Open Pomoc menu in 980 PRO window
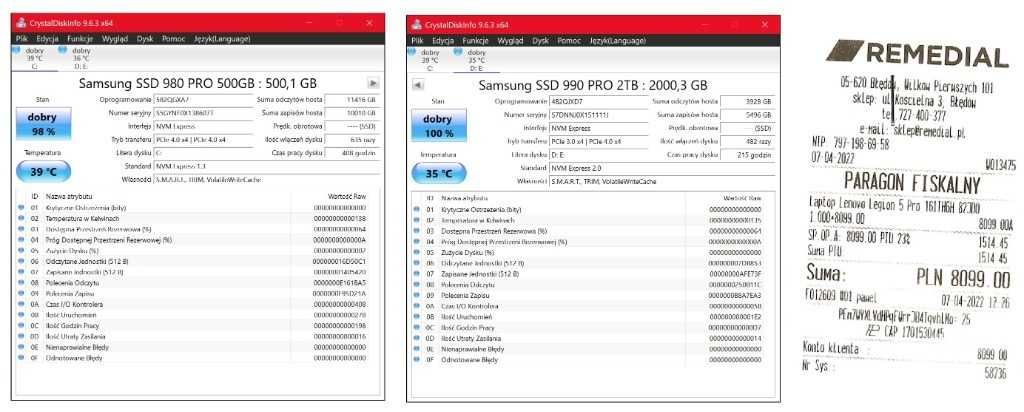The image size is (1024, 412). coord(174,39)
